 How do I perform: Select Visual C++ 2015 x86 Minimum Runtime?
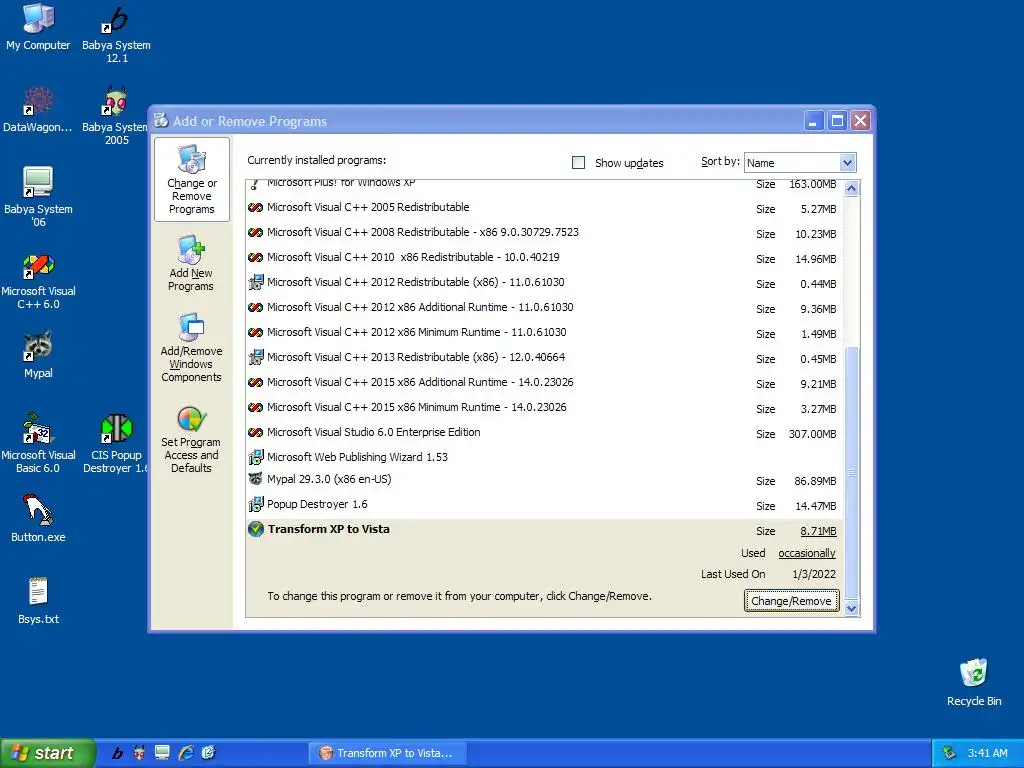click(x=544, y=408)
